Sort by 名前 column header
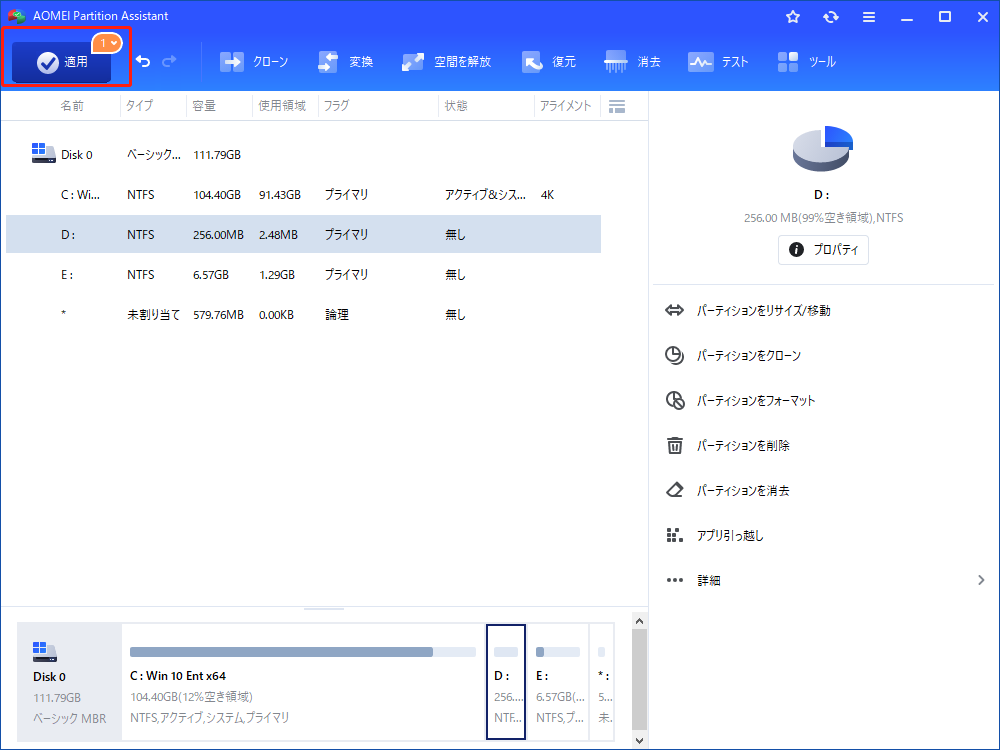1000x750 pixels. (72, 106)
